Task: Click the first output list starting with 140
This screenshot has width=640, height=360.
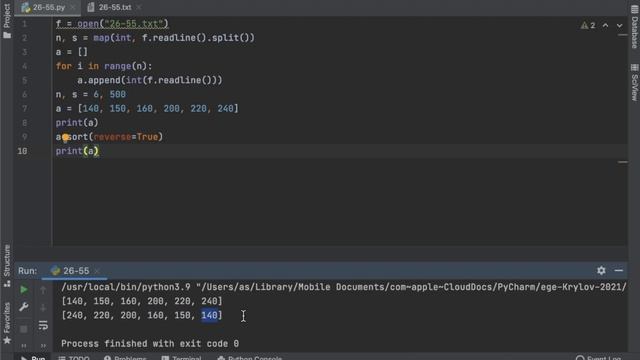Action: (142, 301)
